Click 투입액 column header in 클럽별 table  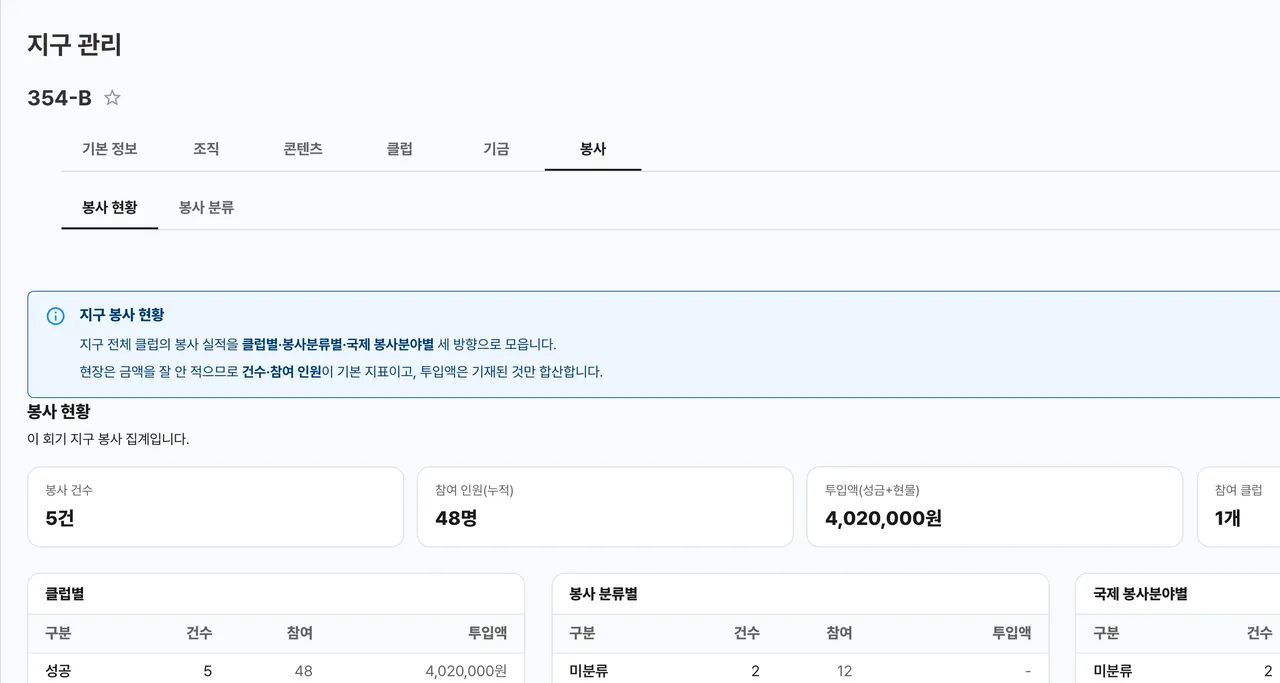(x=488, y=633)
